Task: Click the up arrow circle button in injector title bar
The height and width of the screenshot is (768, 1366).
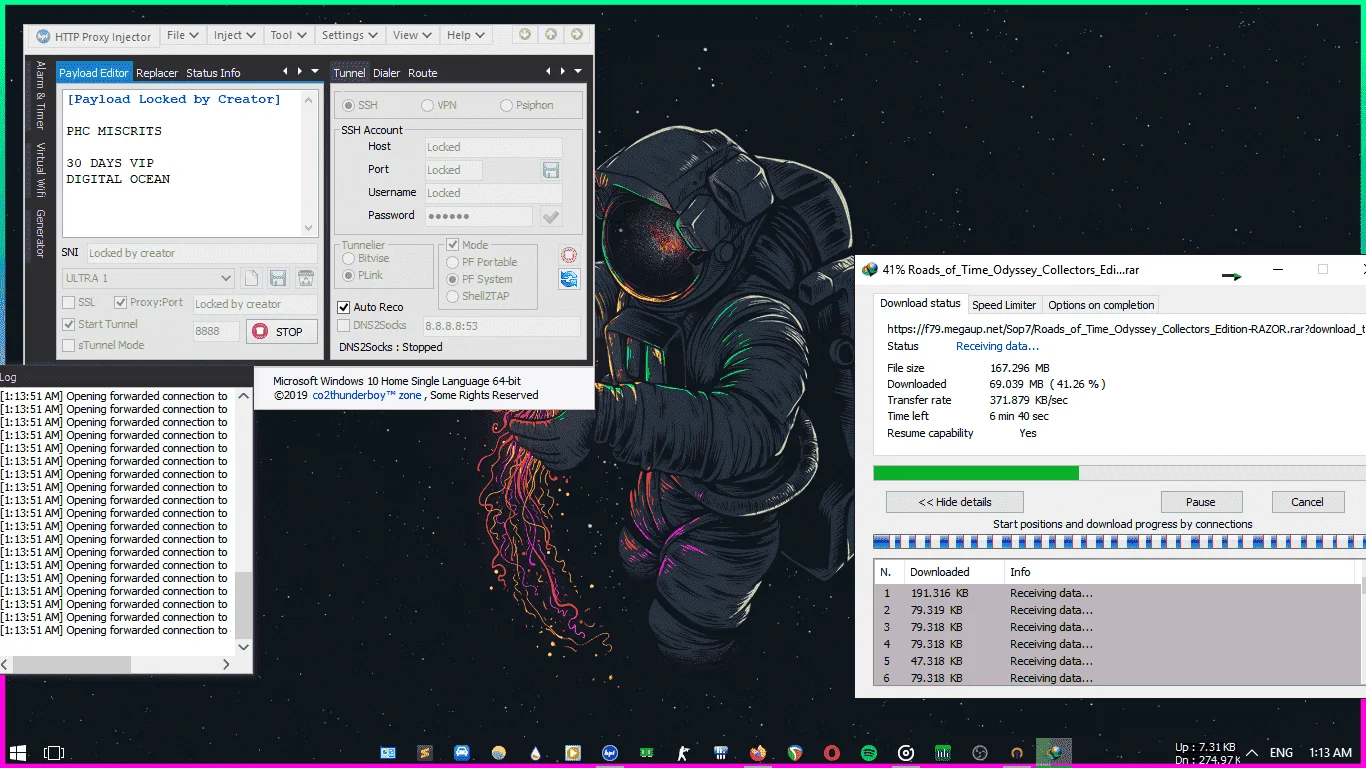Action: (x=551, y=34)
